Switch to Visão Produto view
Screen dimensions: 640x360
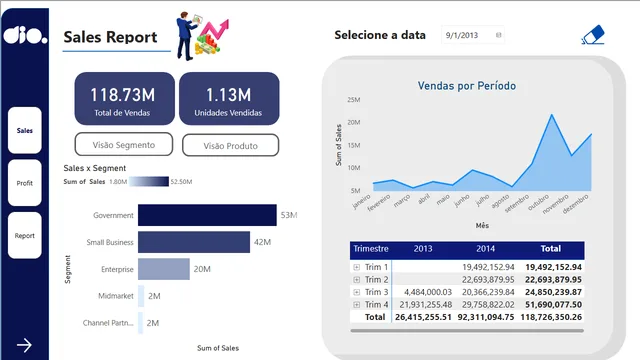231,145
